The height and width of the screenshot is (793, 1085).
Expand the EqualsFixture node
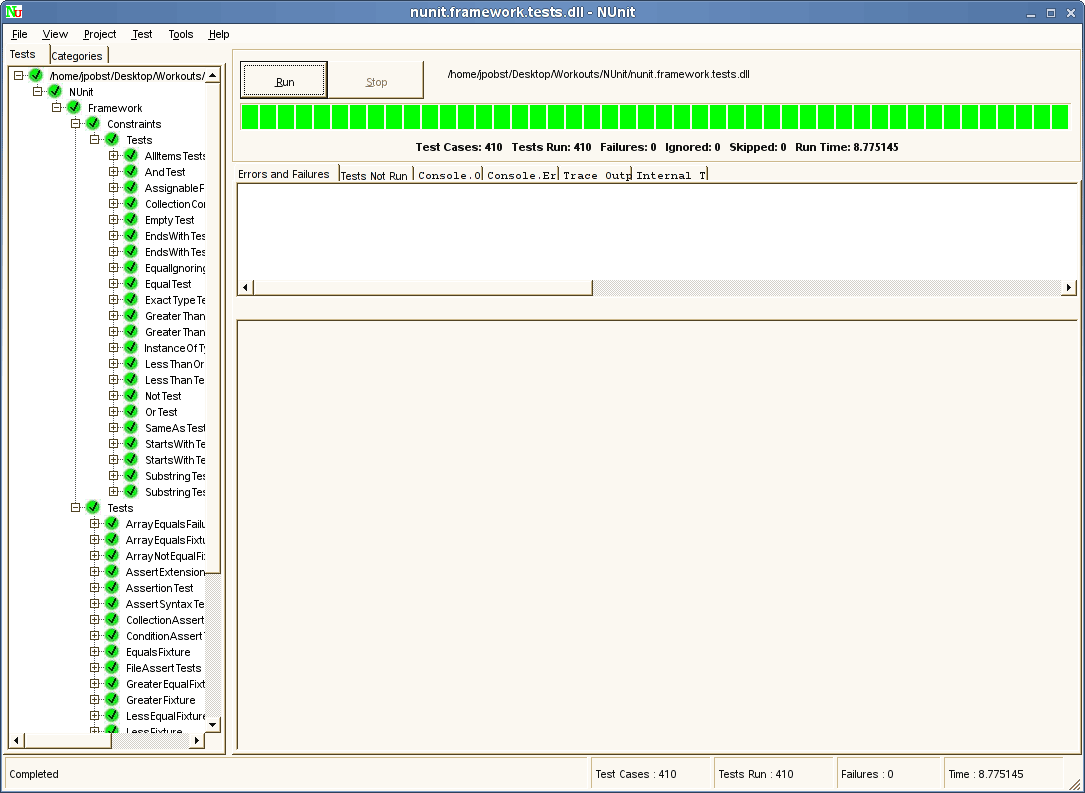tap(95, 651)
